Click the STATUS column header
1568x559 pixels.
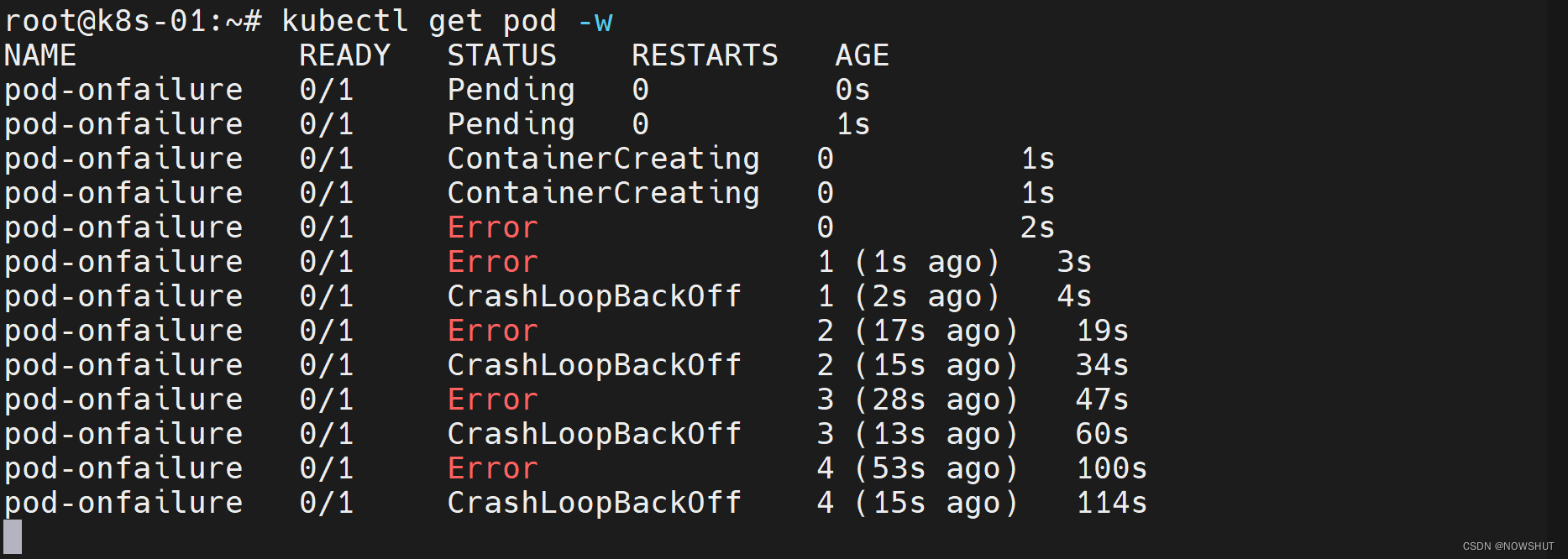(501, 55)
